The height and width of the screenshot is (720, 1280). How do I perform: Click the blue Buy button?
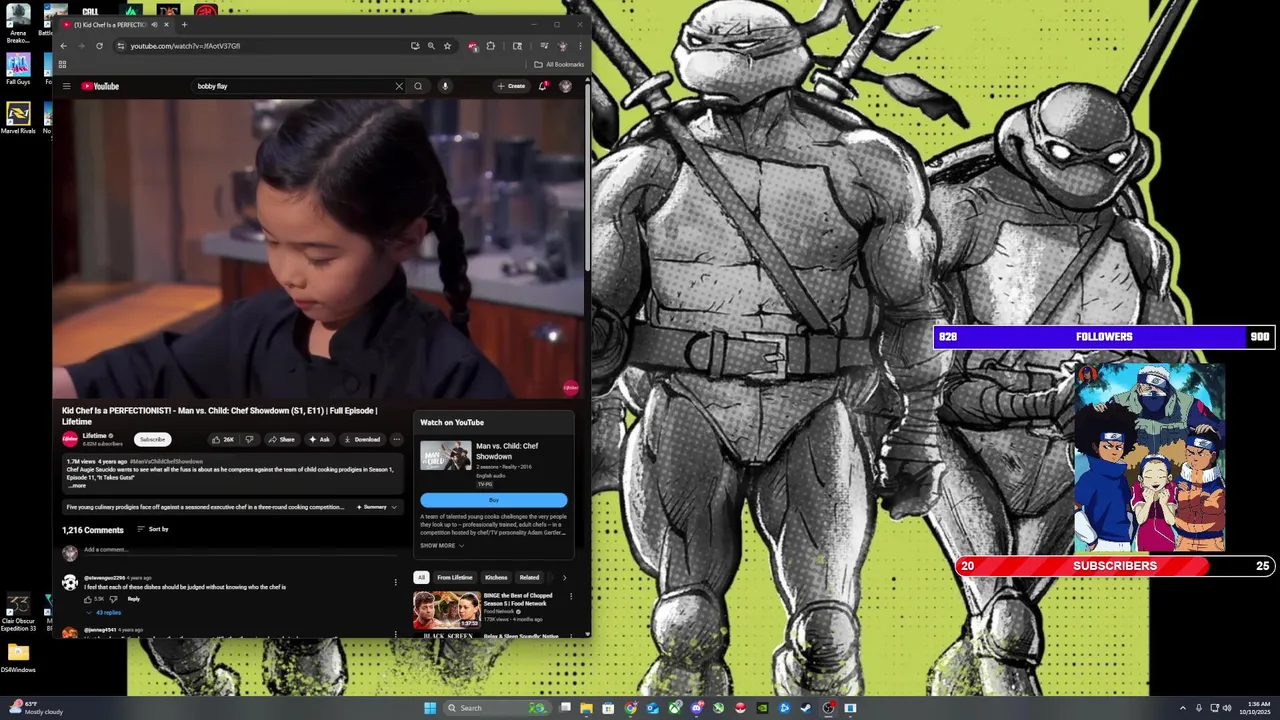point(493,500)
